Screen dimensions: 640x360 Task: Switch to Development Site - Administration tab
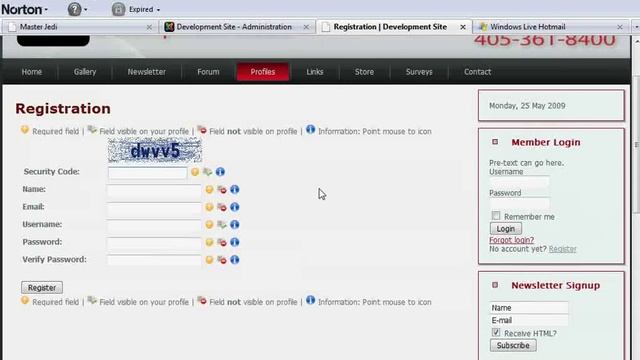[x=237, y=27]
